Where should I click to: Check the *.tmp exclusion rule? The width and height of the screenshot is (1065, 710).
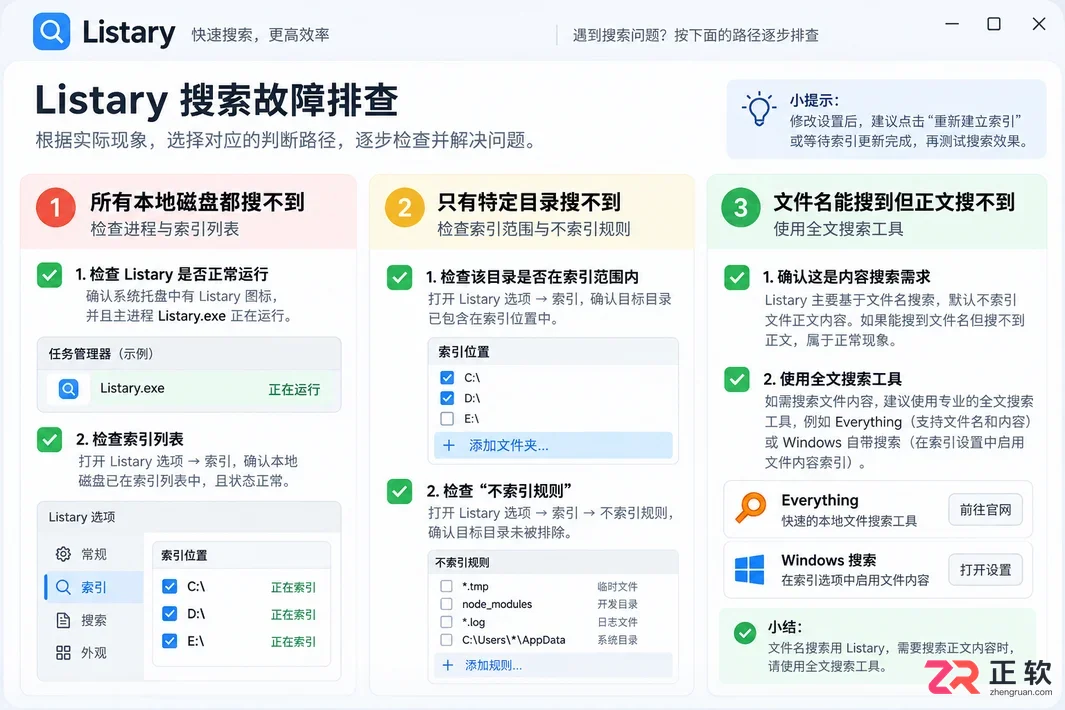[446, 586]
